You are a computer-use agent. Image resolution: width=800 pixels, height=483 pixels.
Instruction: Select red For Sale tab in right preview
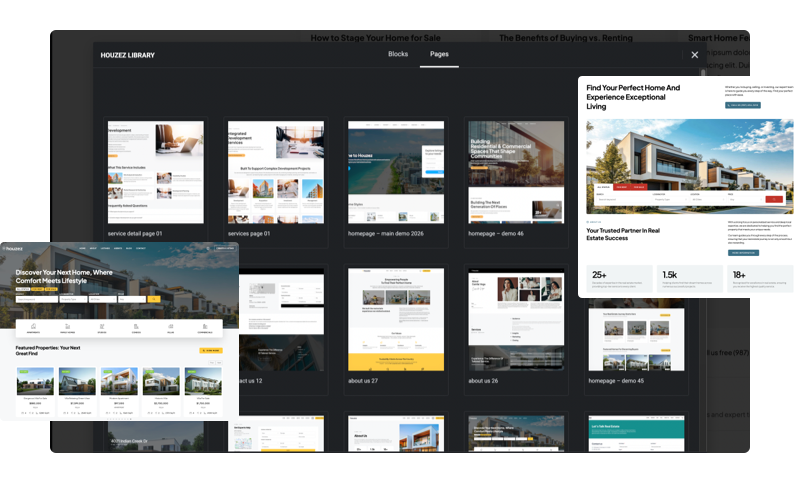(x=639, y=187)
